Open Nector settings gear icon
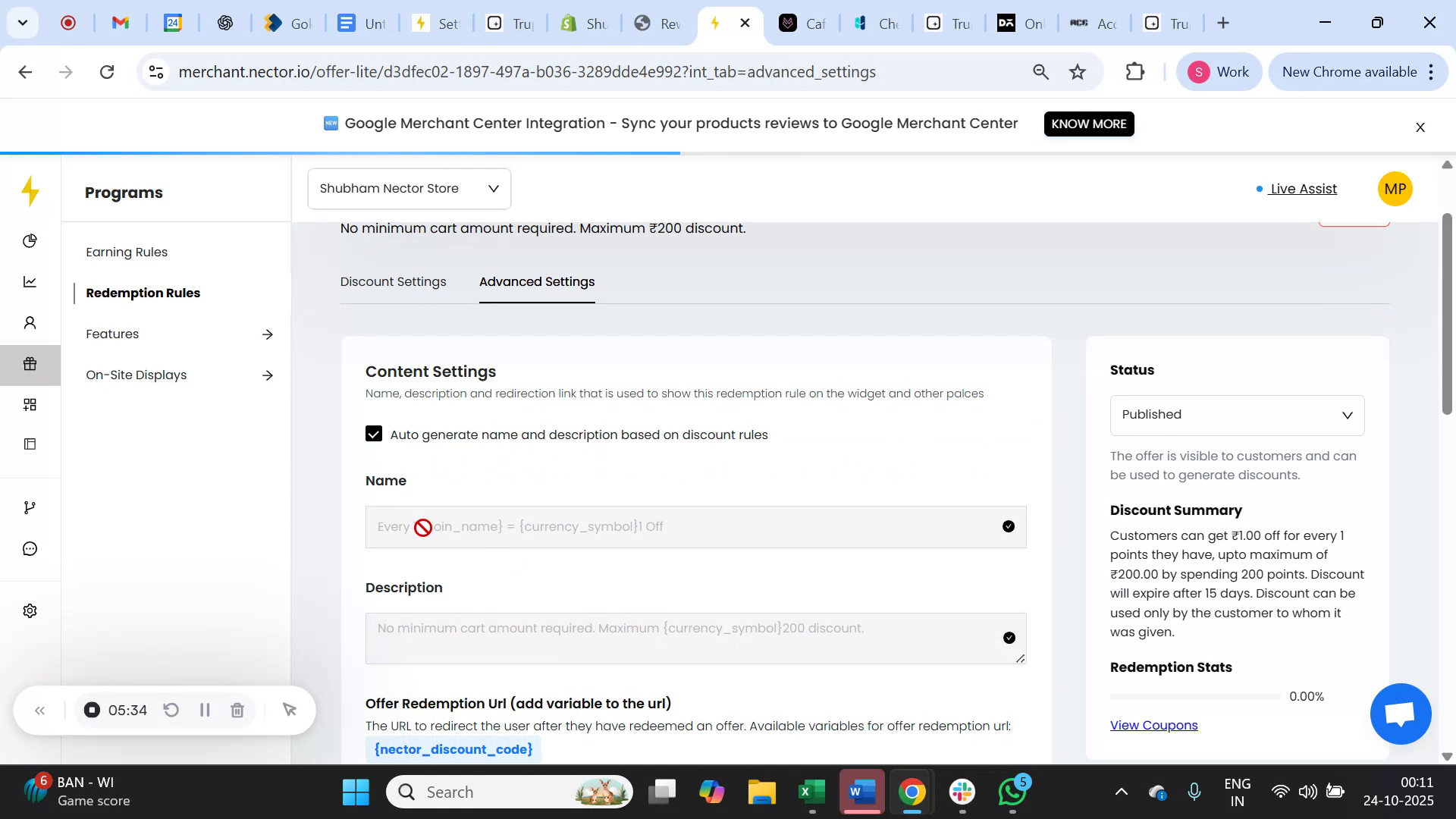 tap(30, 610)
